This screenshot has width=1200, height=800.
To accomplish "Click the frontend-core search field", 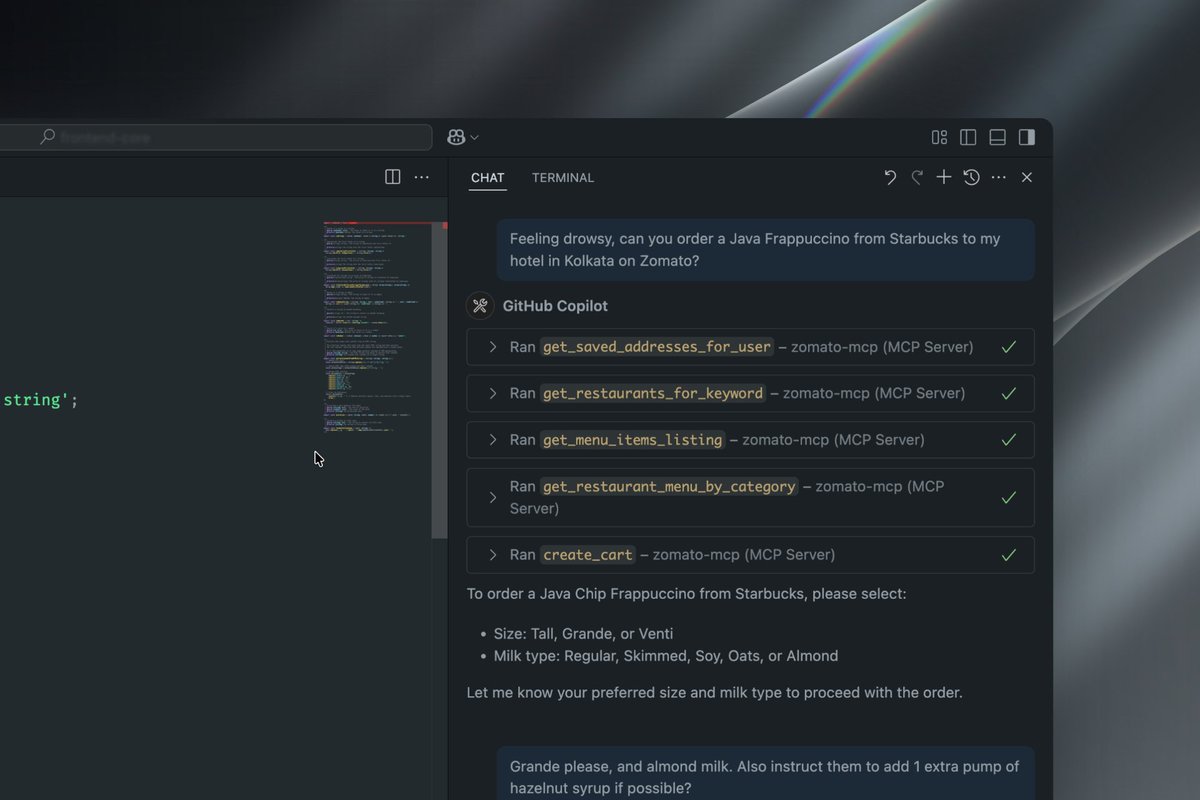I will pyautogui.click(x=216, y=137).
